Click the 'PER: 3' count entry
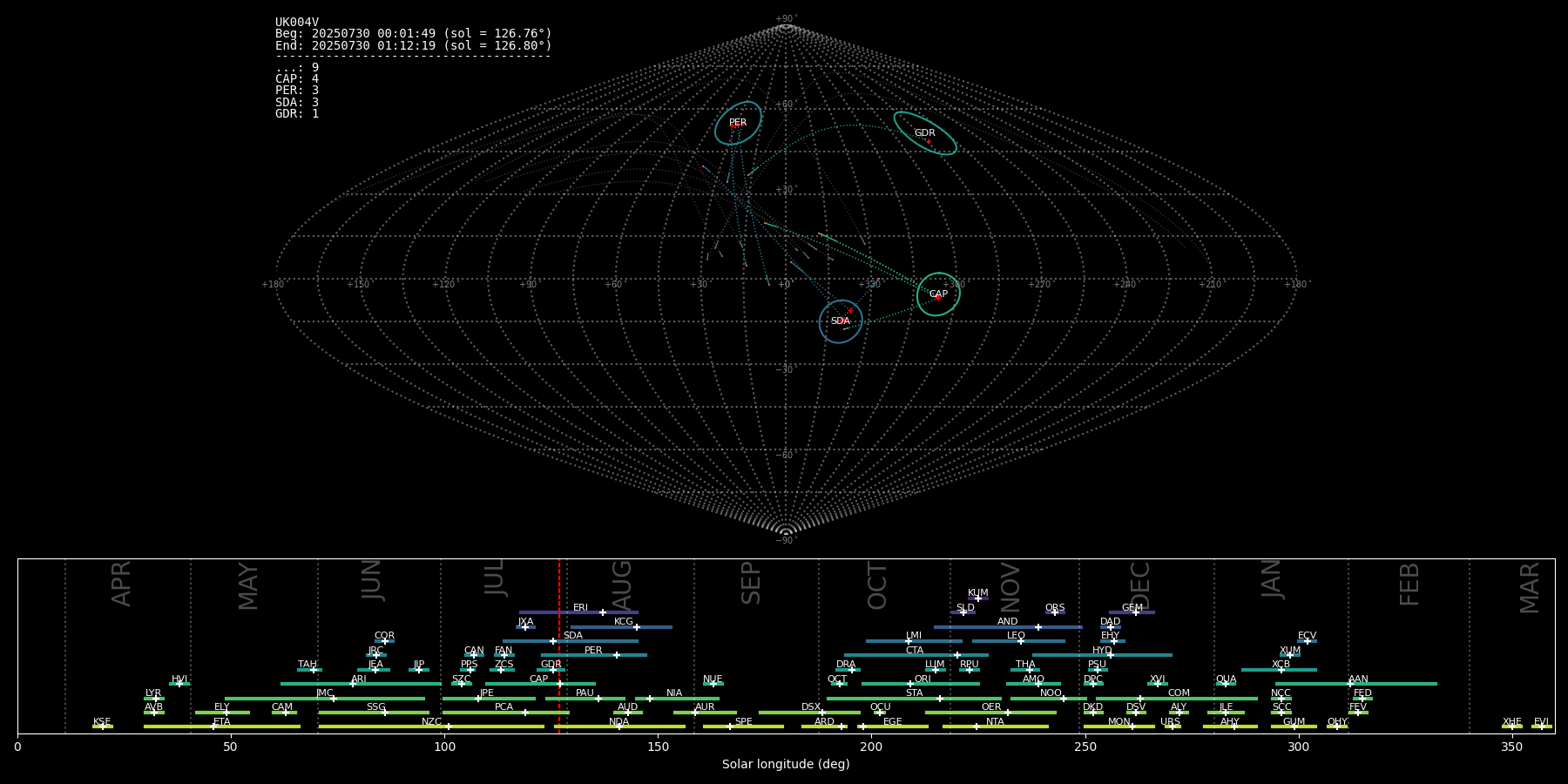 [x=297, y=91]
